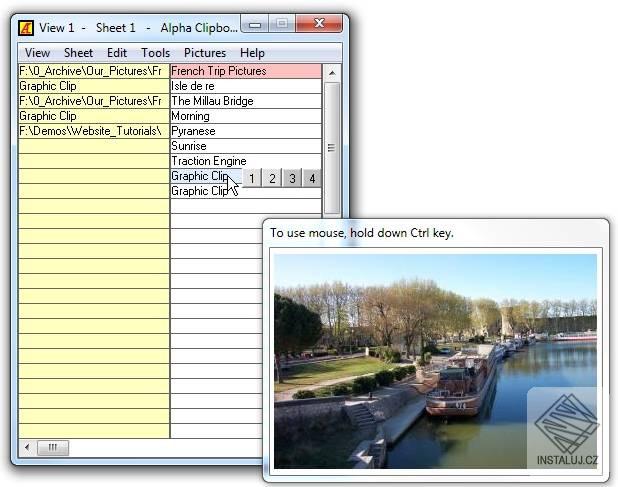The height and width of the screenshot is (487, 618).
Task: Select yellow Graphic Clip cell beside Morning
Action: [94, 116]
